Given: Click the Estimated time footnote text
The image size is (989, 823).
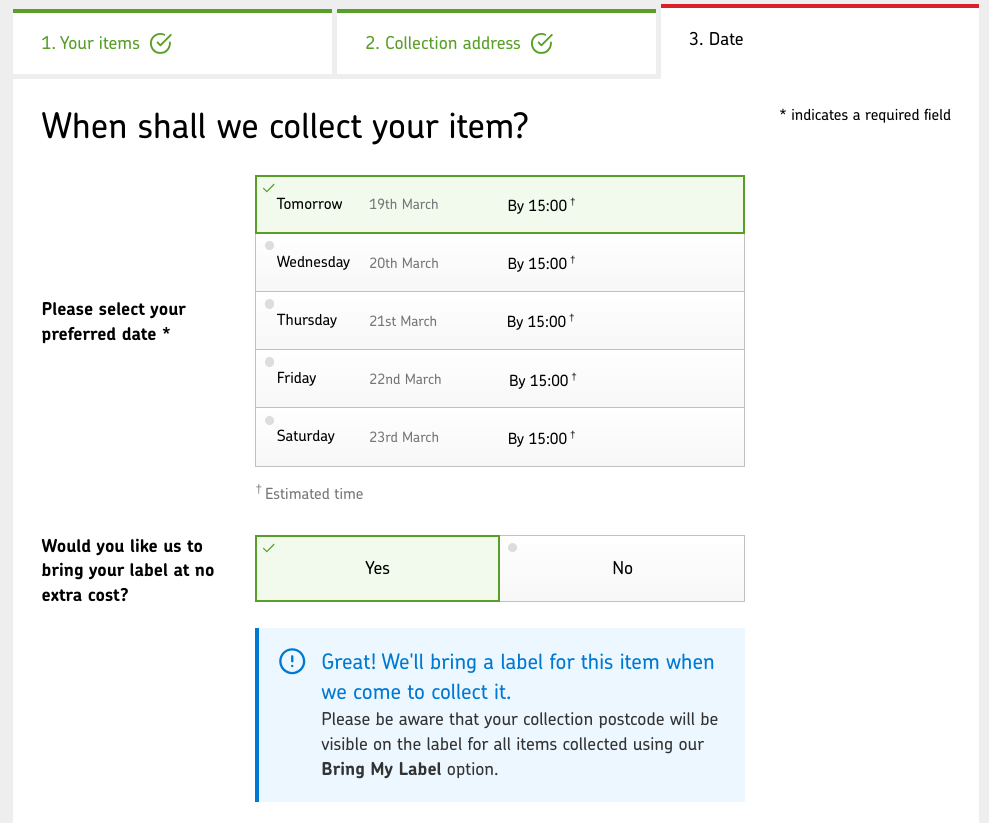Looking at the screenshot, I should (x=312, y=493).
